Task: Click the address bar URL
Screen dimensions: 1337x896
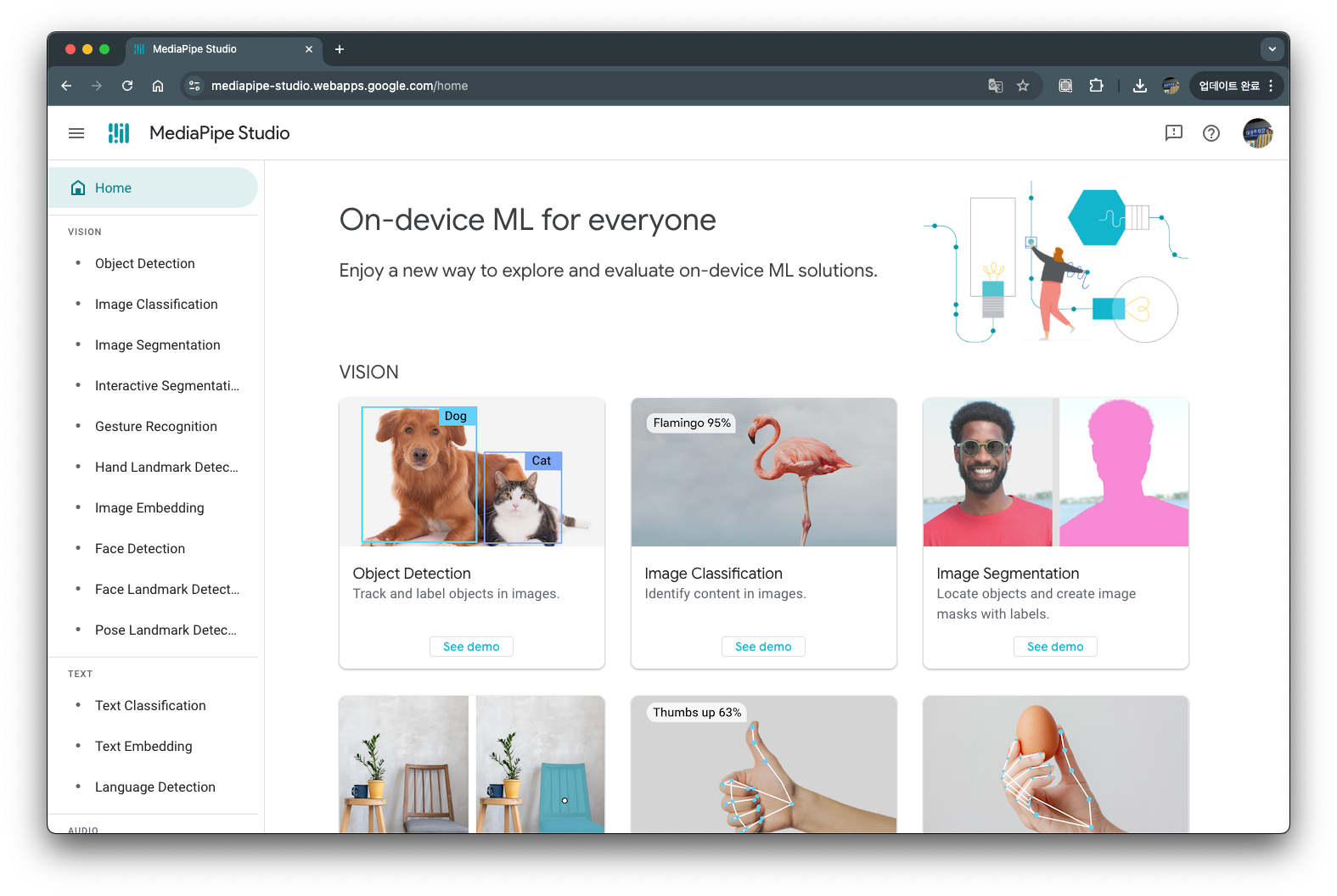Action: tap(340, 86)
